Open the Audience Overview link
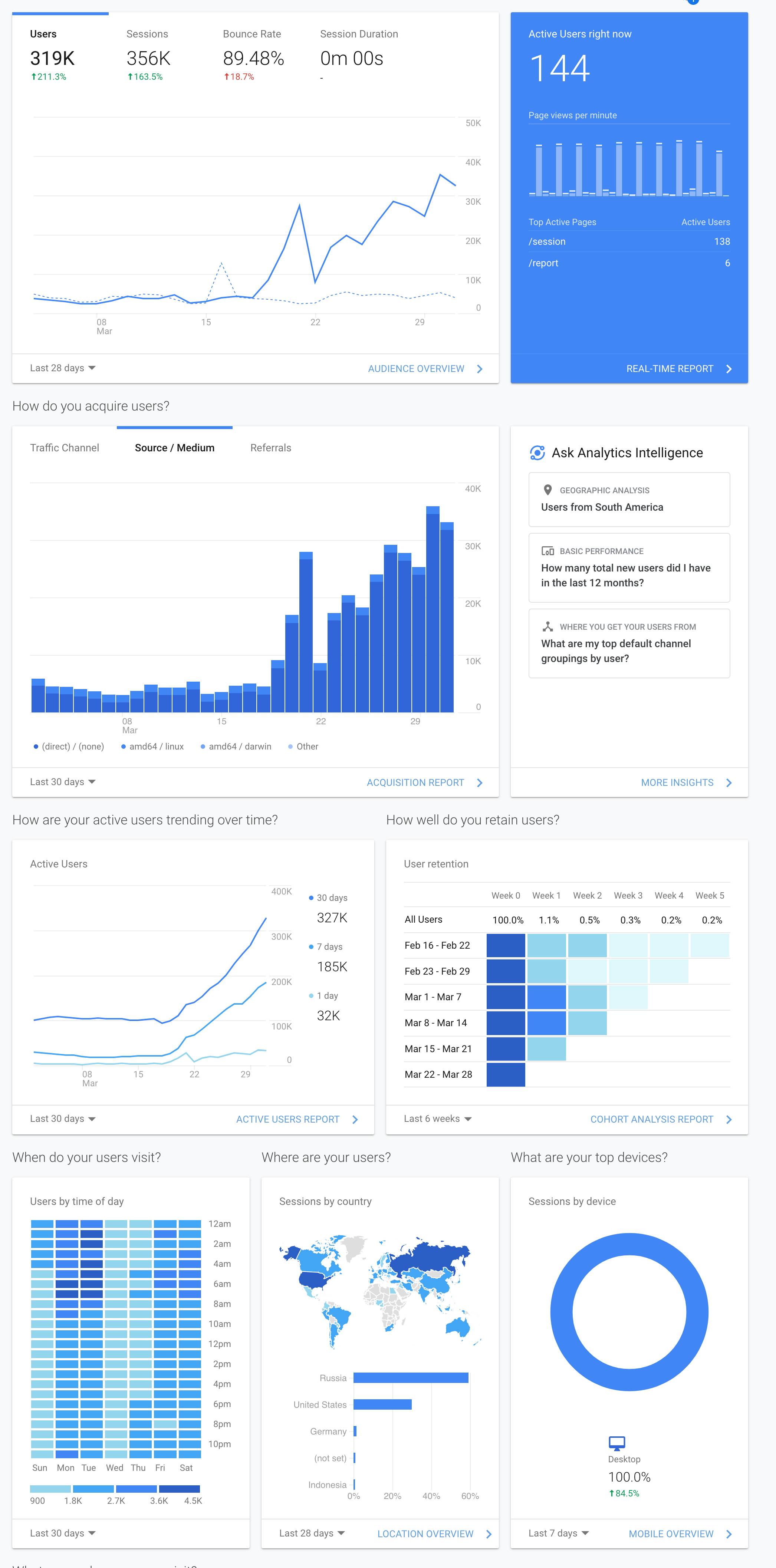The width and height of the screenshot is (776, 1568). [x=416, y=369]
